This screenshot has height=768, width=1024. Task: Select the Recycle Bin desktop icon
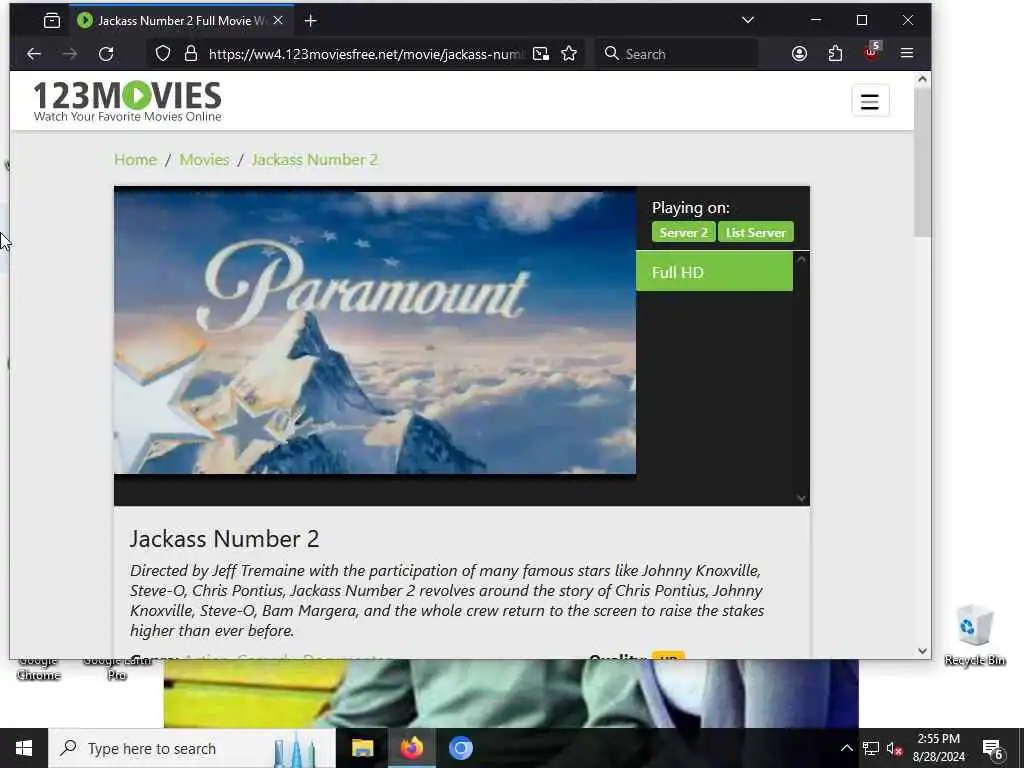pyautogui.click(x=974, y=635)
